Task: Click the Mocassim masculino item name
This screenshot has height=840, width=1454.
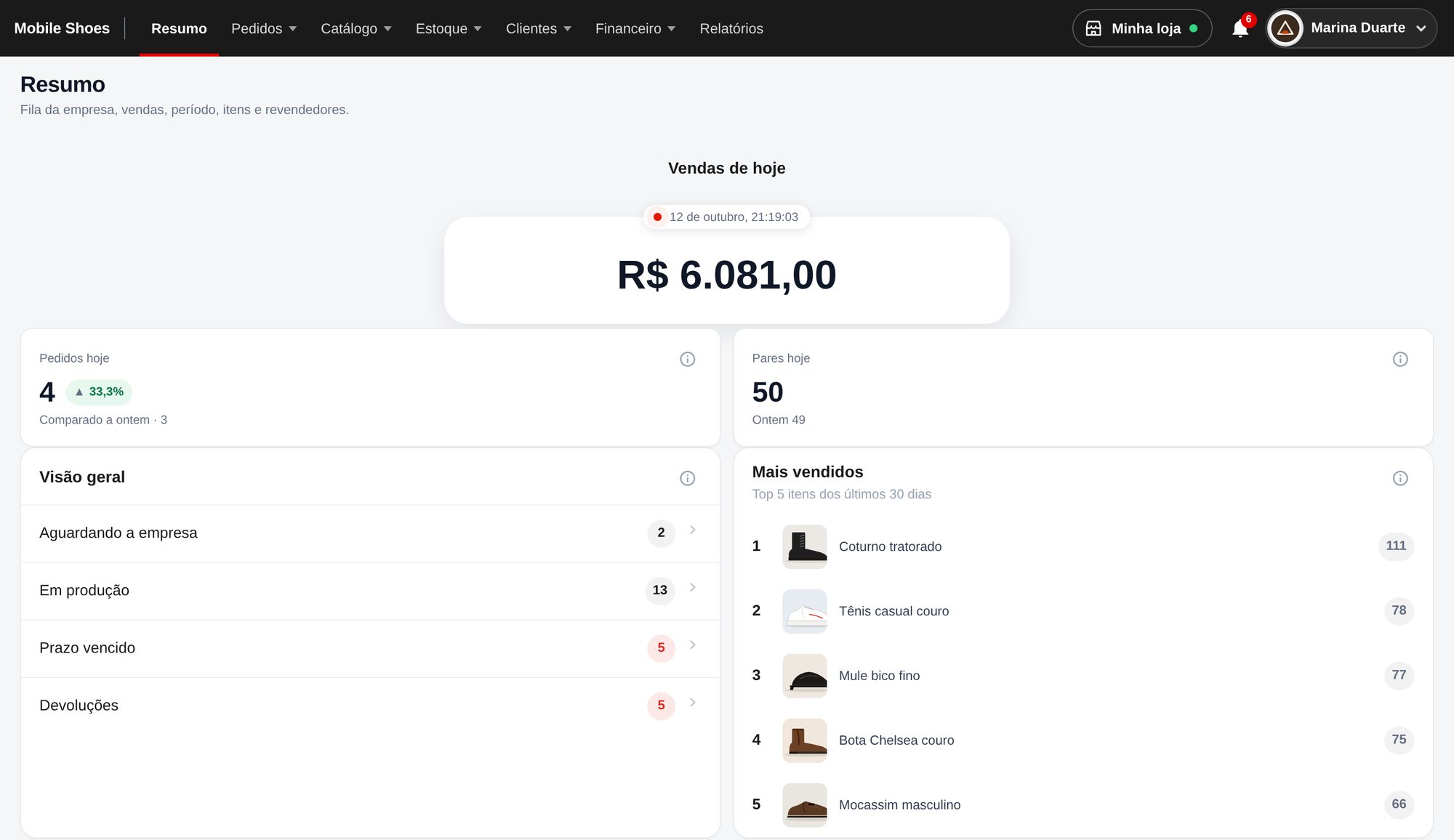Action: pyautogui.click(x=899, y=805)
